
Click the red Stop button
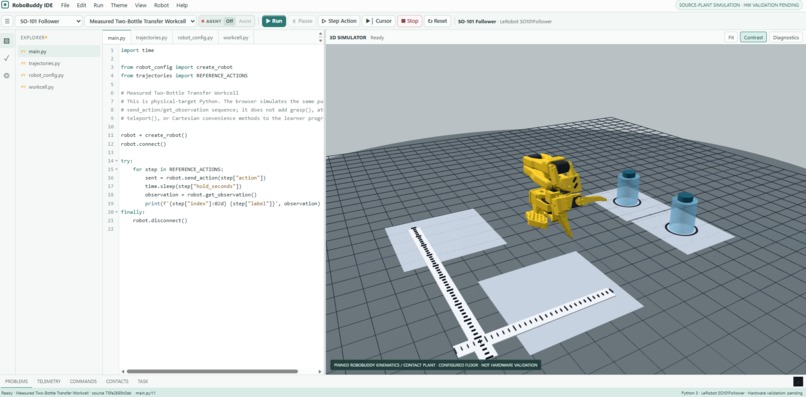[410, 21]
